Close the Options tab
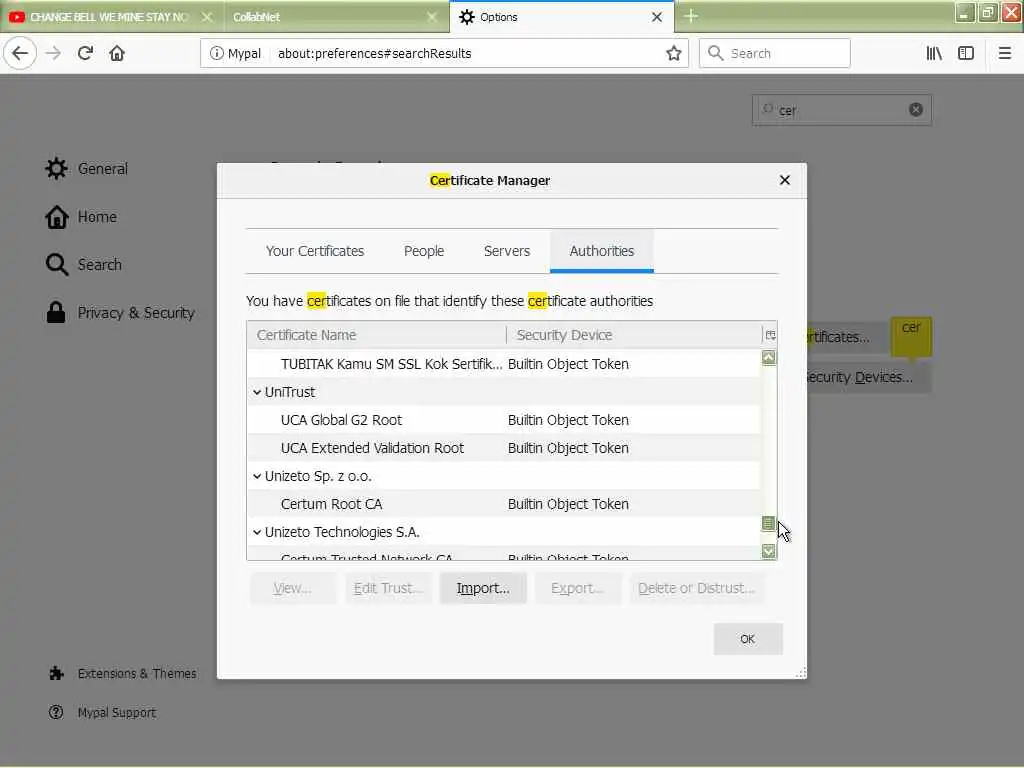Screen dimensions: 1024x768 (657, 17)
